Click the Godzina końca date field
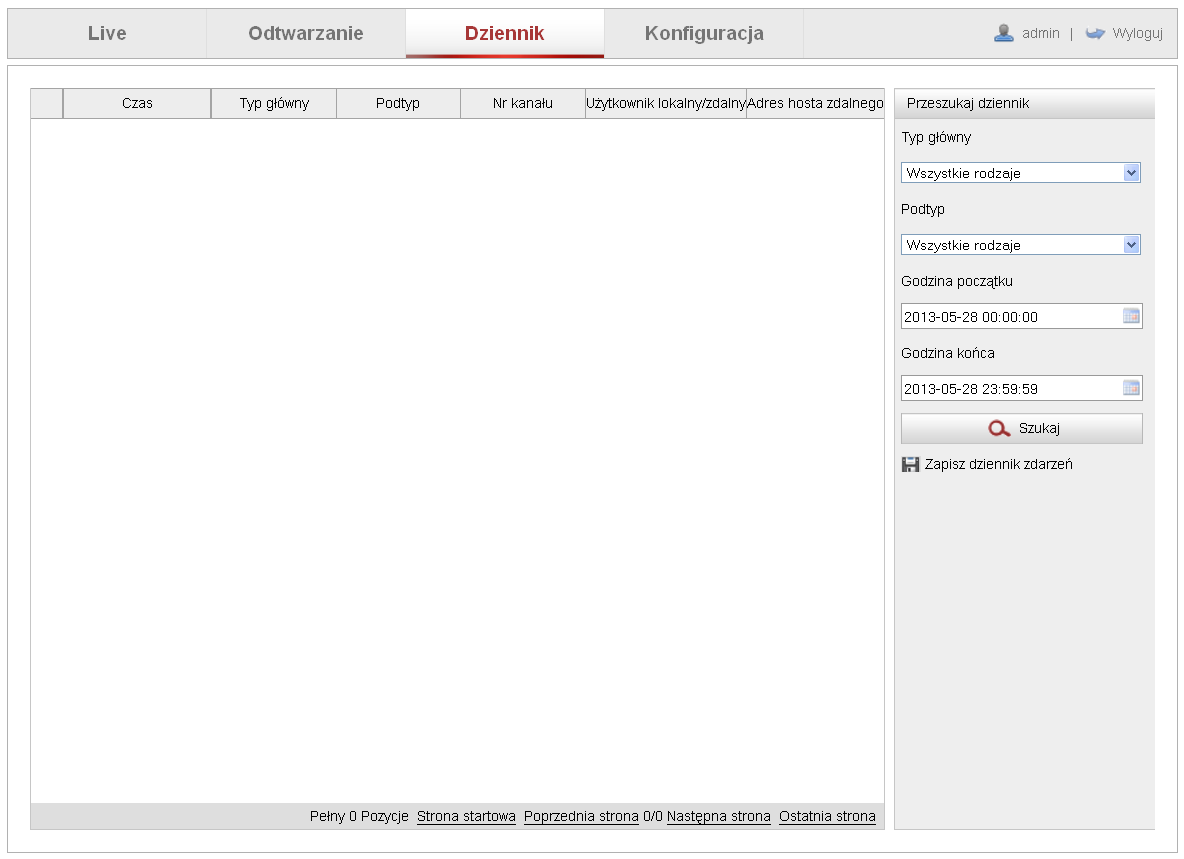The image size is (1184, 859). 1021,388
